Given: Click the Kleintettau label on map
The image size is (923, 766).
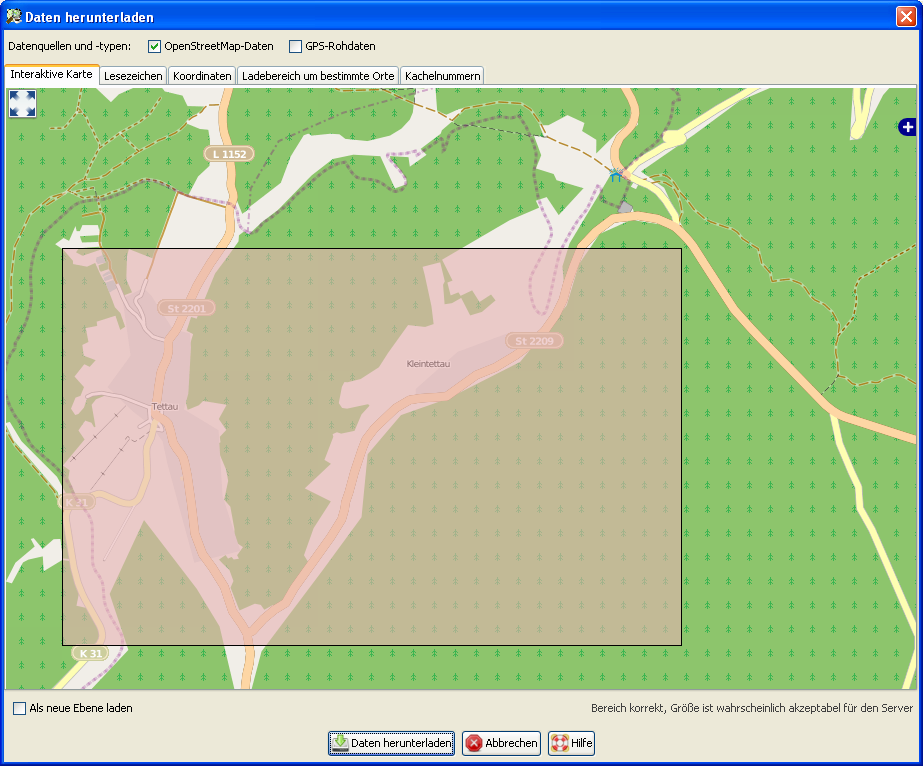Looking at the screenshot, I should coord(428,364).
